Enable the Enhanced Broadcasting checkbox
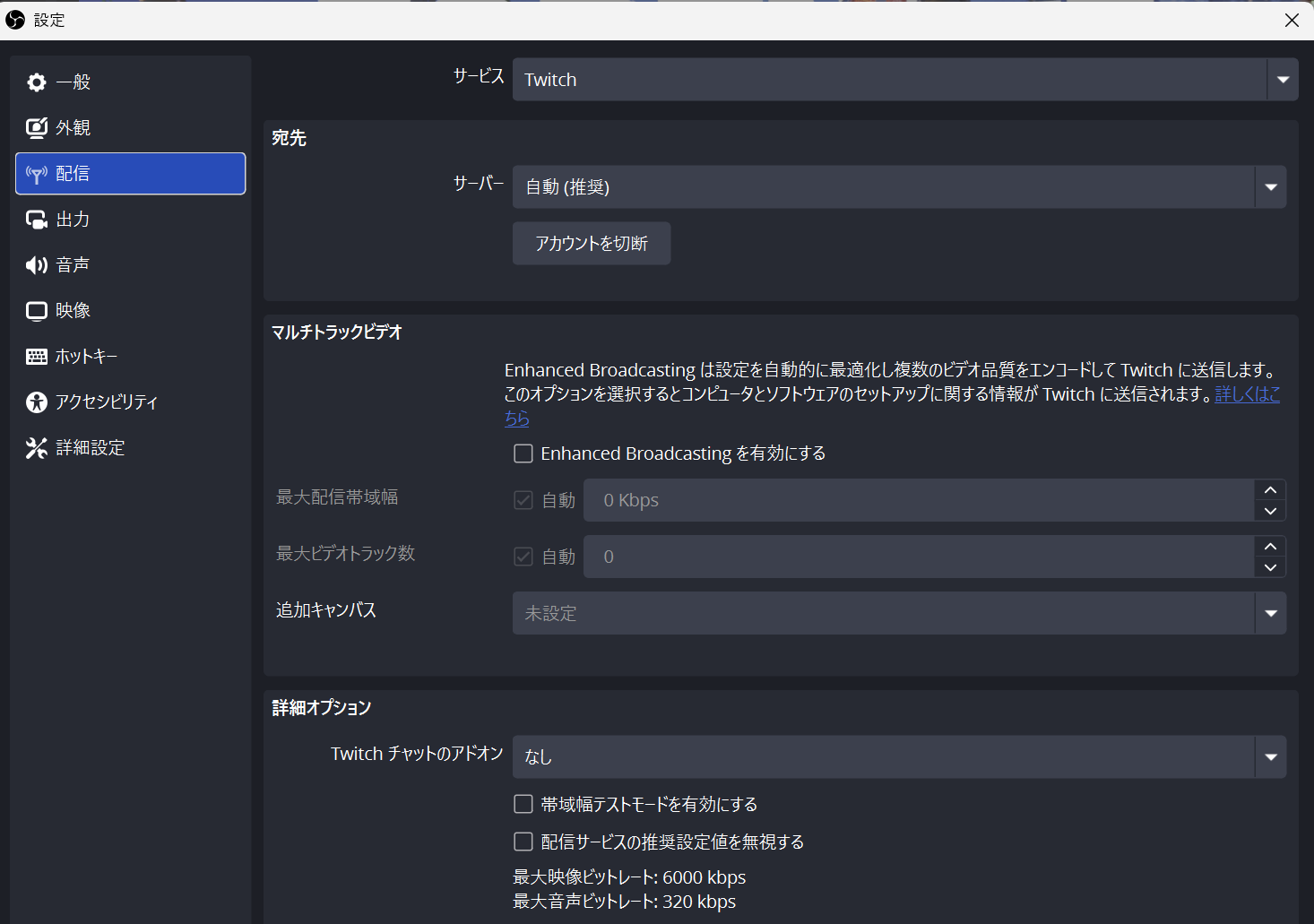The height and width of the screenshot is (924, 1314). [x=523, y=453]
